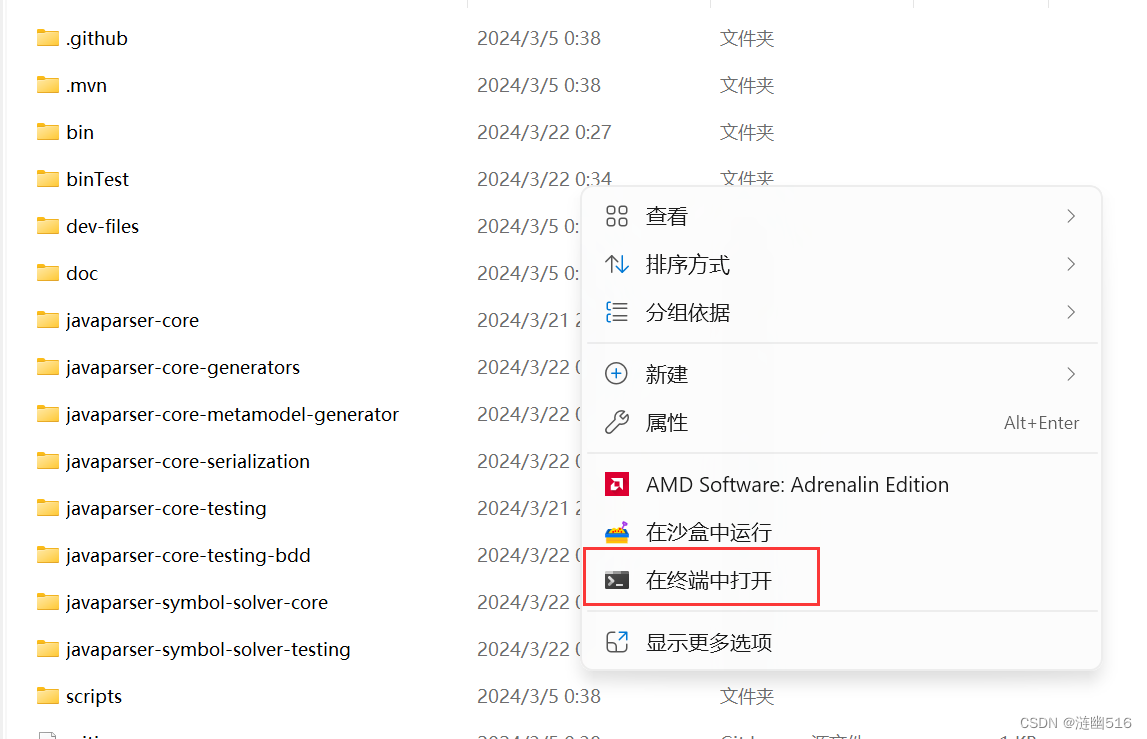Click the scripts folder name
This screenshot has width=1147, height=739.
(96, 696)
